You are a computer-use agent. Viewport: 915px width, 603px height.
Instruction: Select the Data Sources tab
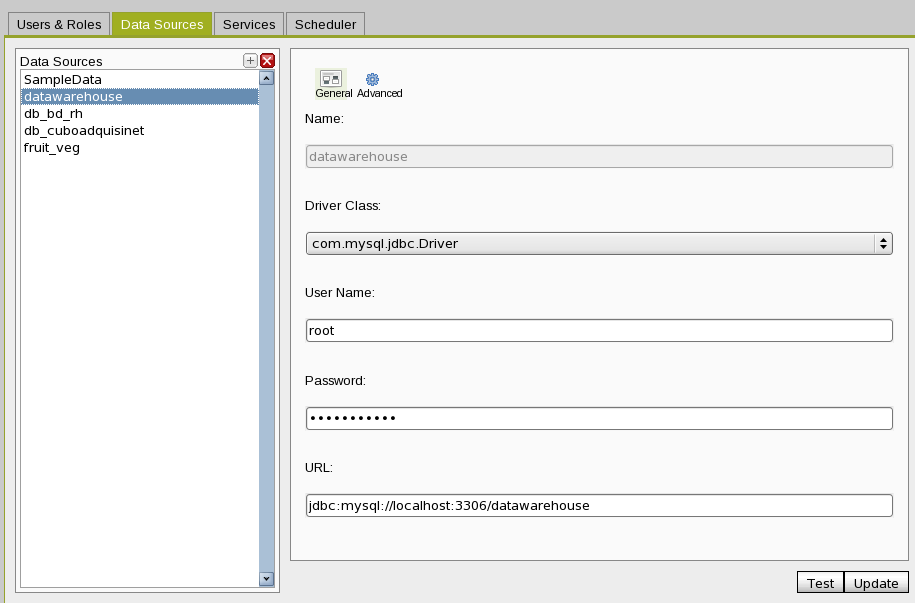click(x=162, y=24)
